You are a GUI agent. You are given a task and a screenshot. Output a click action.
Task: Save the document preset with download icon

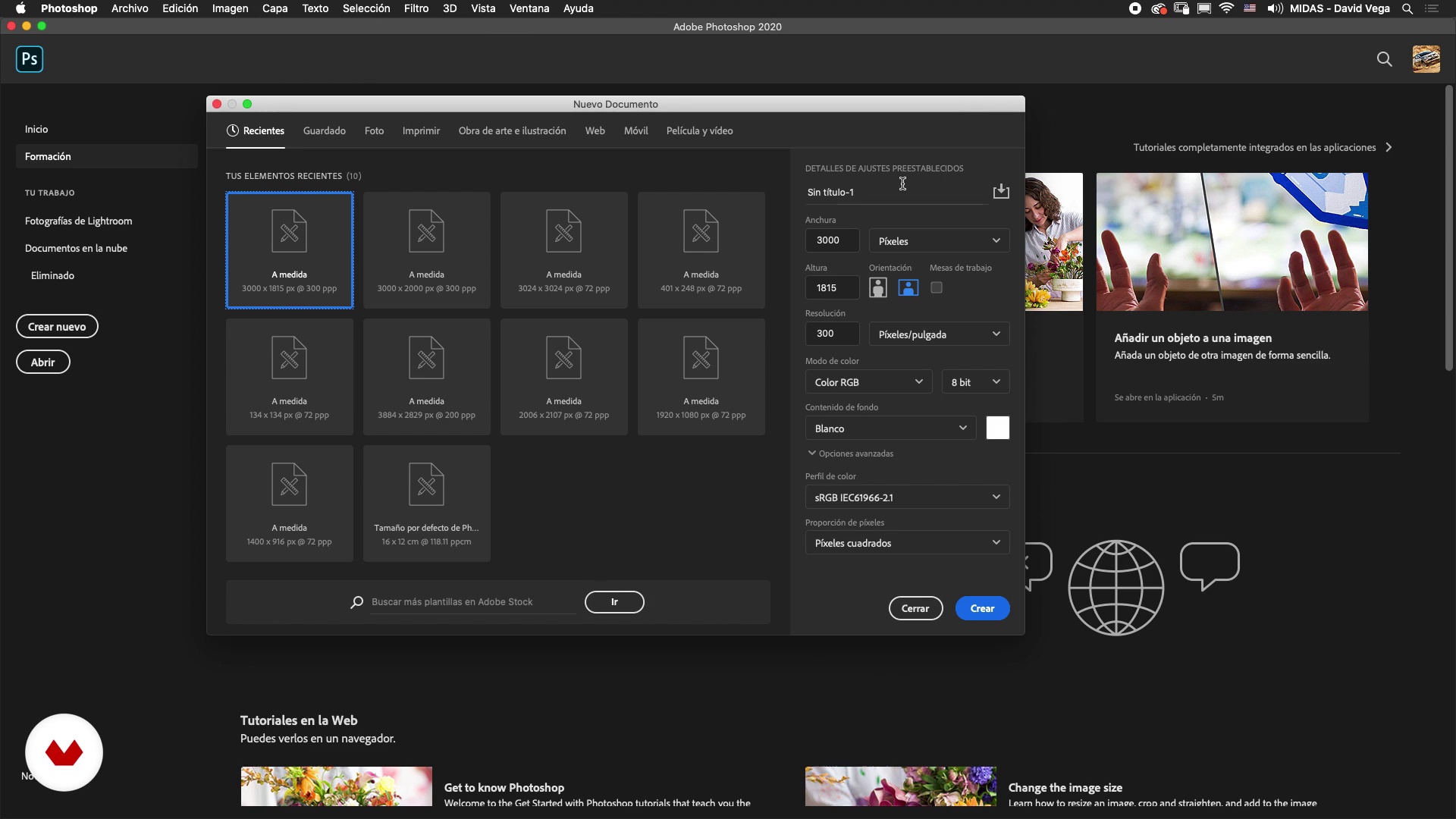(x=1001, y=191)
